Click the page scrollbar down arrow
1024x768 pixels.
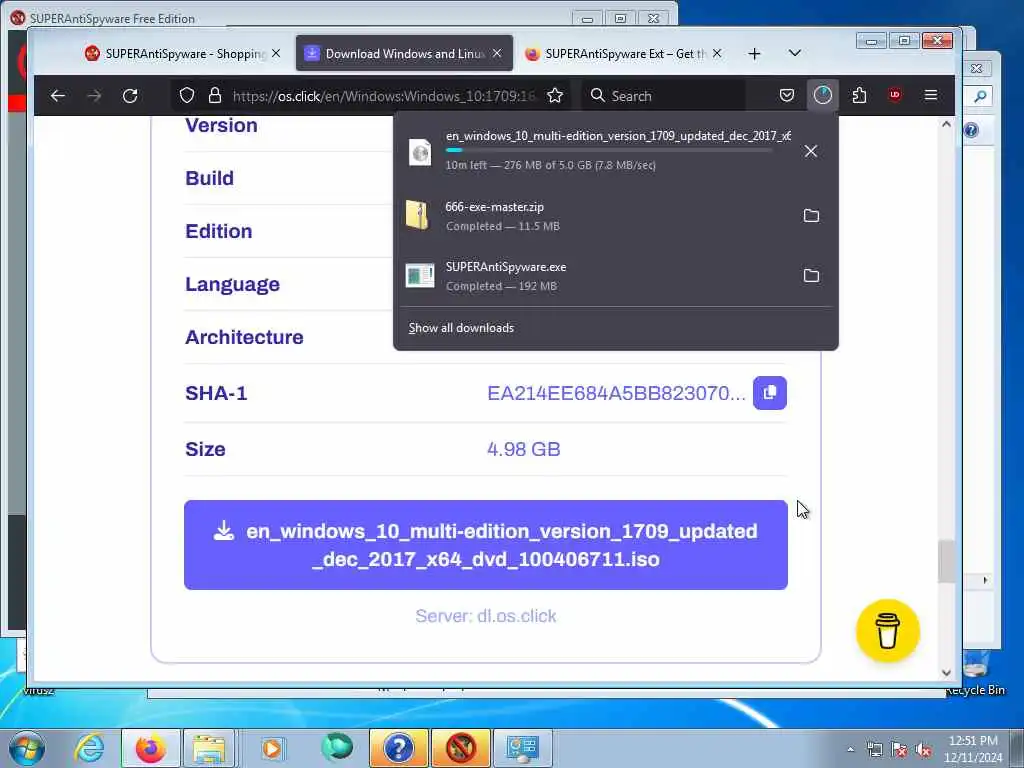point(946,673)
